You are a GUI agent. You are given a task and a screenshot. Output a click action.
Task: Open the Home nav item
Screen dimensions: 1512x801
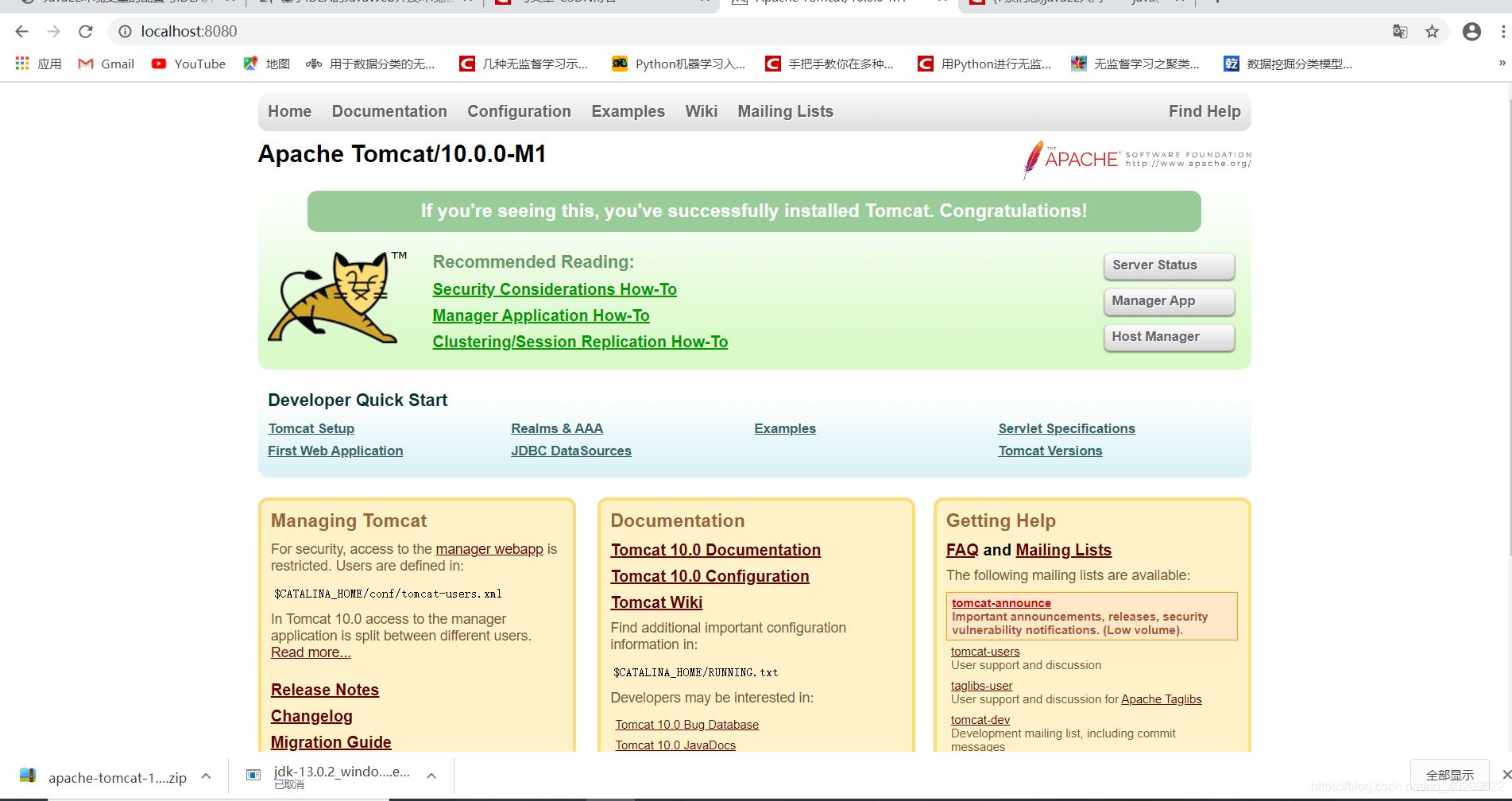pos(289,111)
